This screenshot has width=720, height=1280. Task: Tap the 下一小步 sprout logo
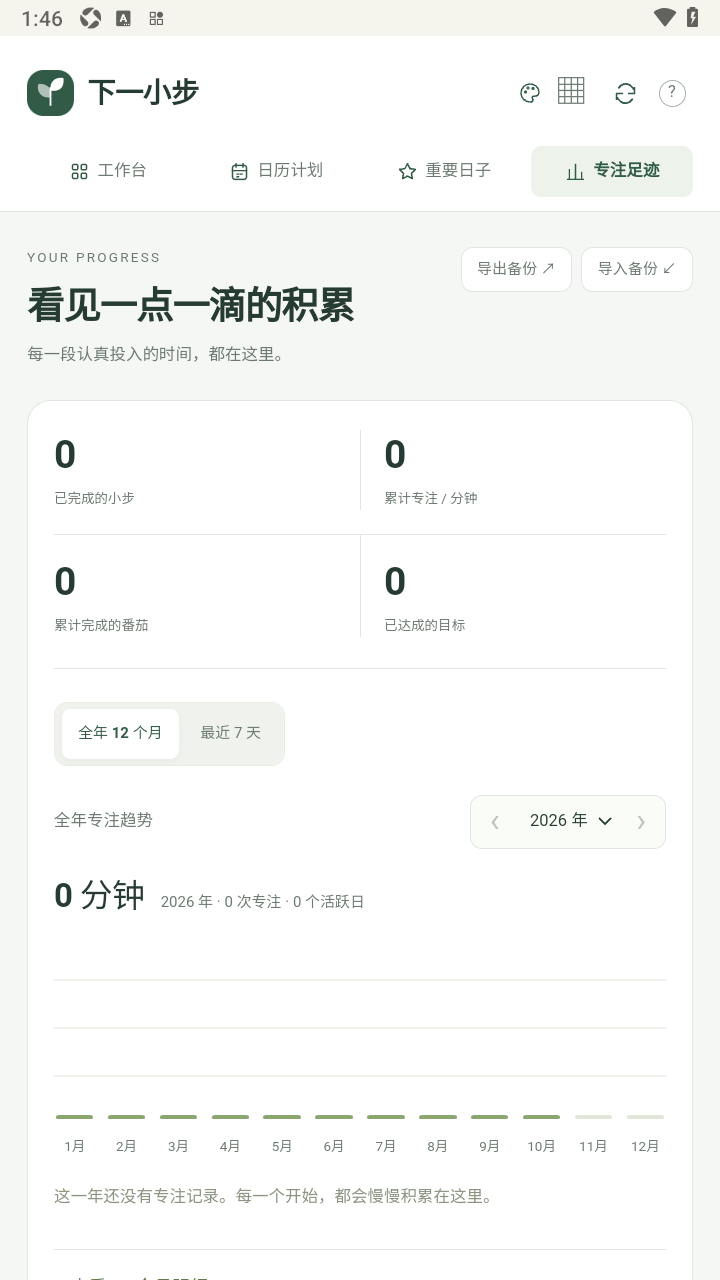coord(50,93)
